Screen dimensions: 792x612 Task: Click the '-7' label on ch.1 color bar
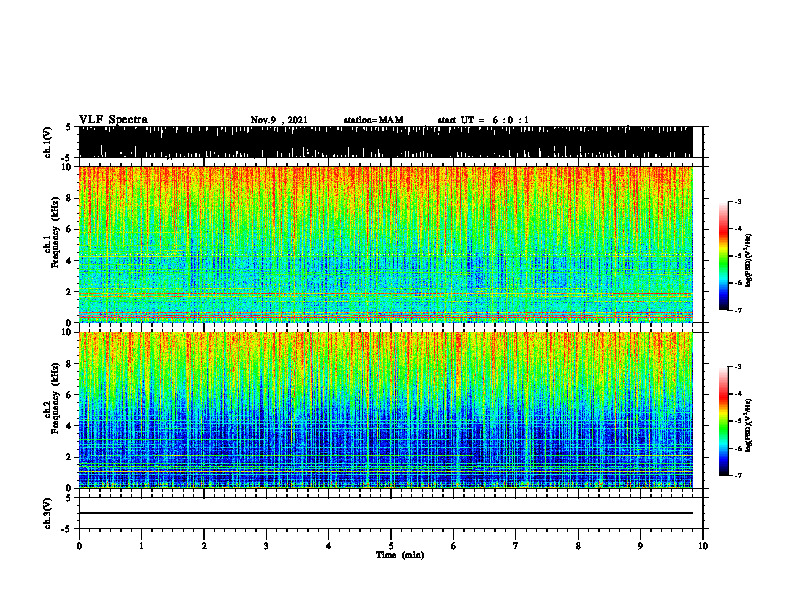737,310
